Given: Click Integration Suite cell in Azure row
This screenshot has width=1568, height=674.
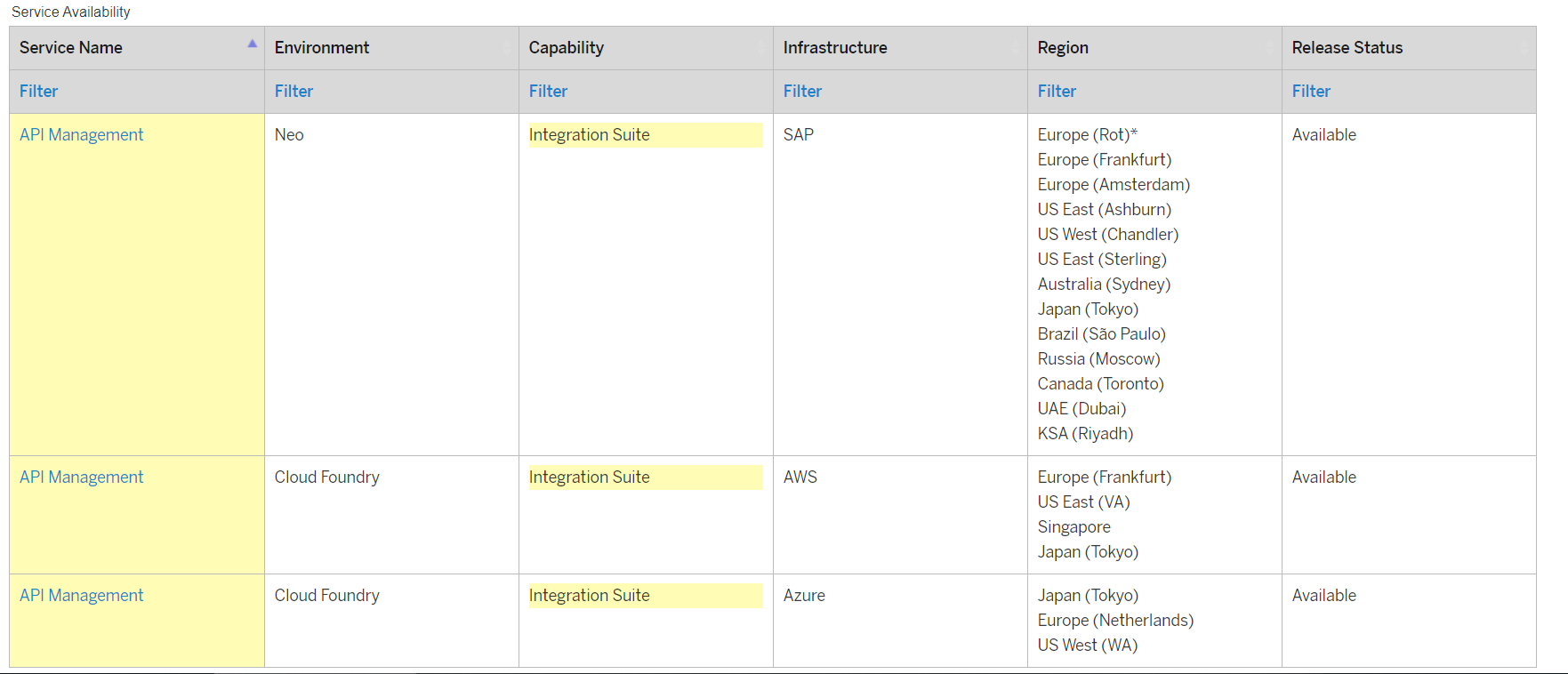Looking at the screenshot, I should tap(590, 596).
